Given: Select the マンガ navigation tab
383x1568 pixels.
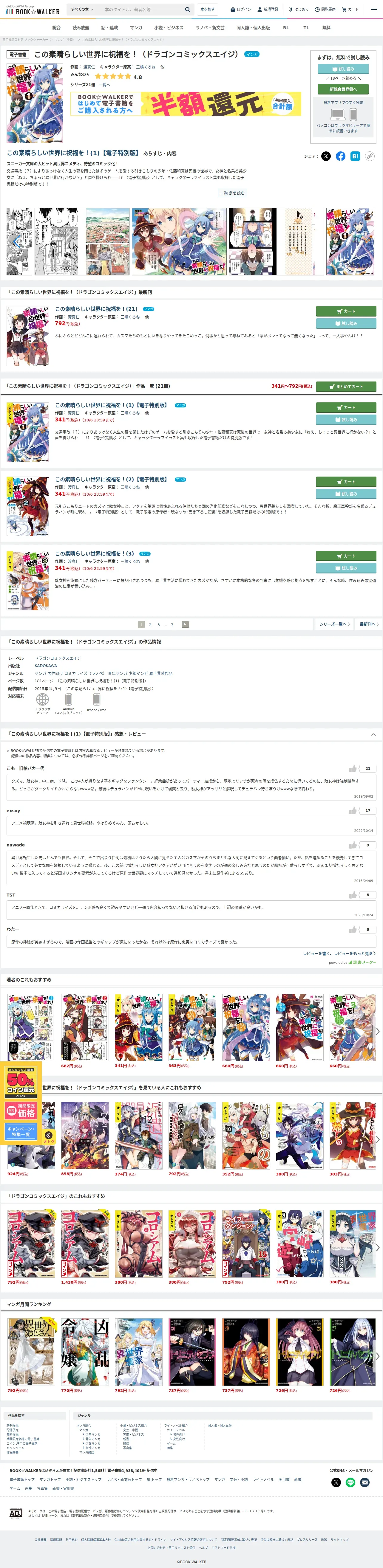Looking at the screenshot, I should pos(136,27).
